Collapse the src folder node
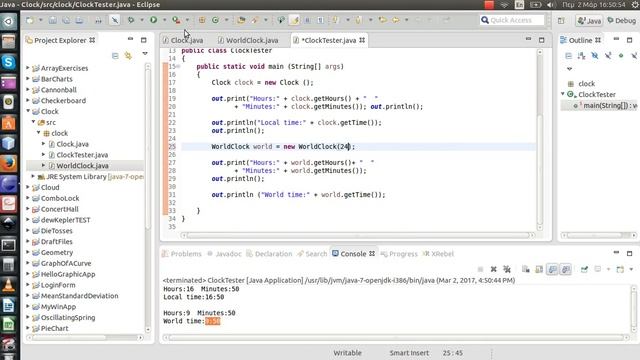 (33, 122)
